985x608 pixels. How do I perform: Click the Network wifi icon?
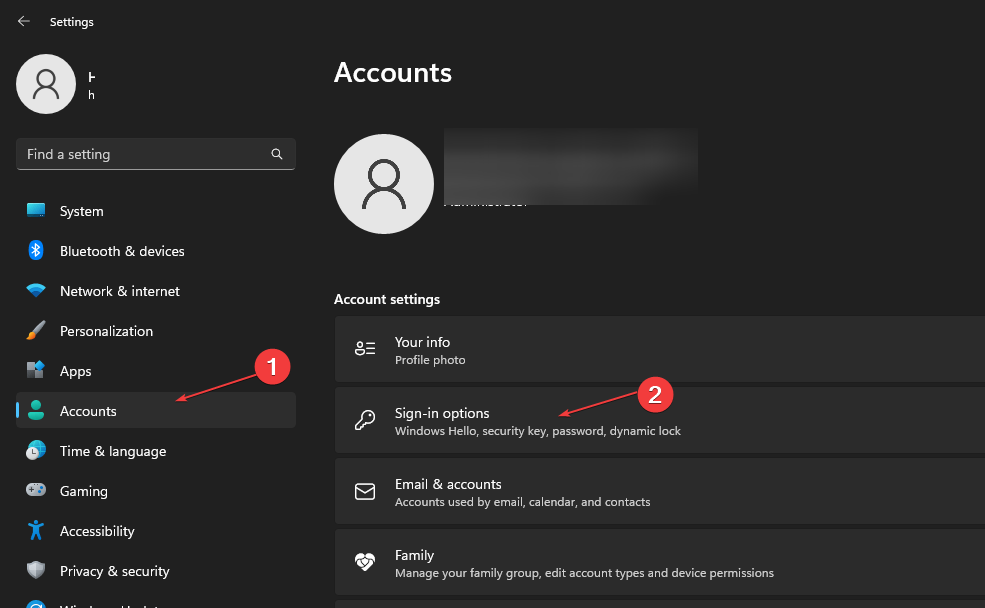pos(36,290)
